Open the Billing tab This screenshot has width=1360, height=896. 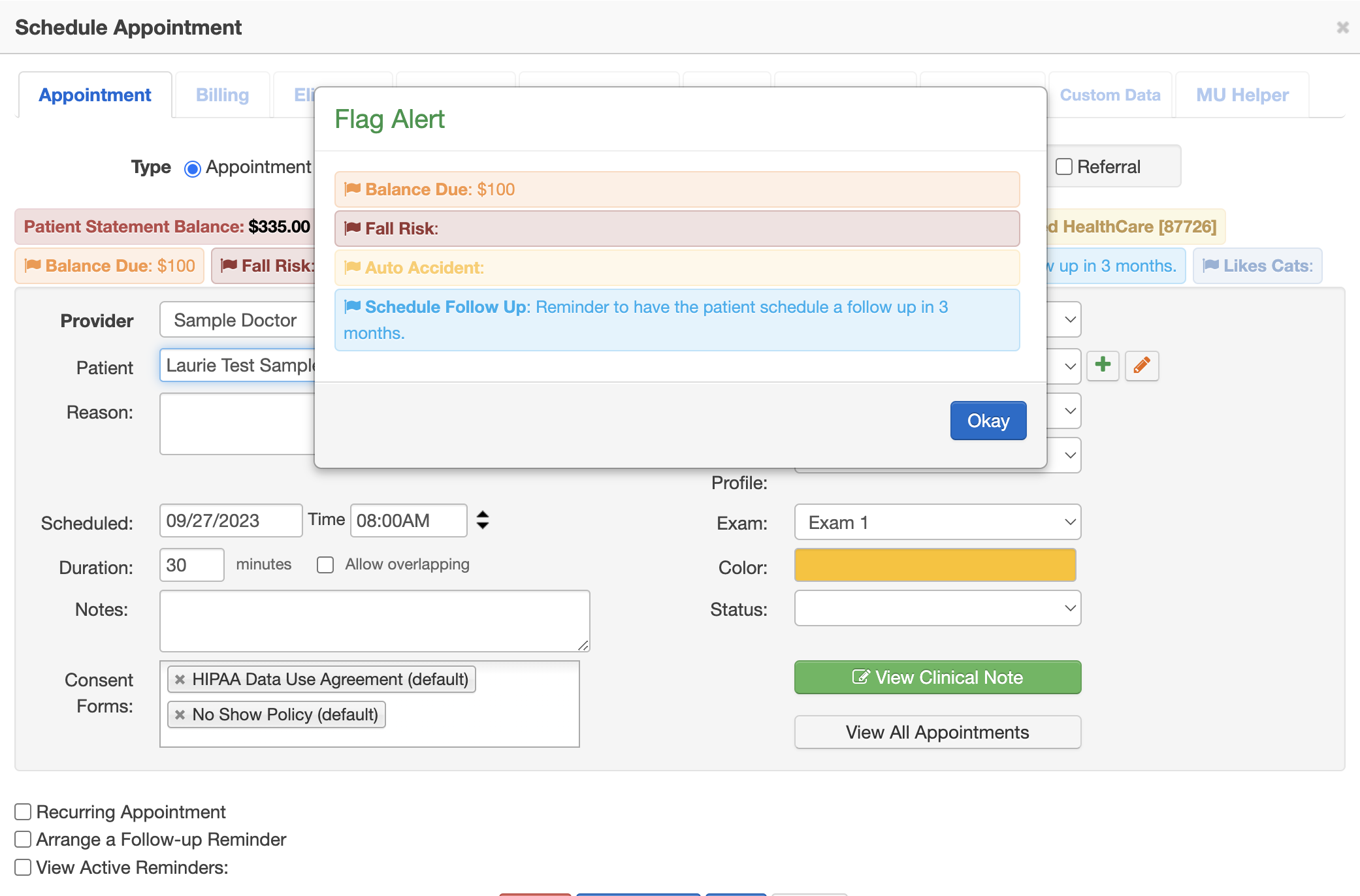[223, 95]
